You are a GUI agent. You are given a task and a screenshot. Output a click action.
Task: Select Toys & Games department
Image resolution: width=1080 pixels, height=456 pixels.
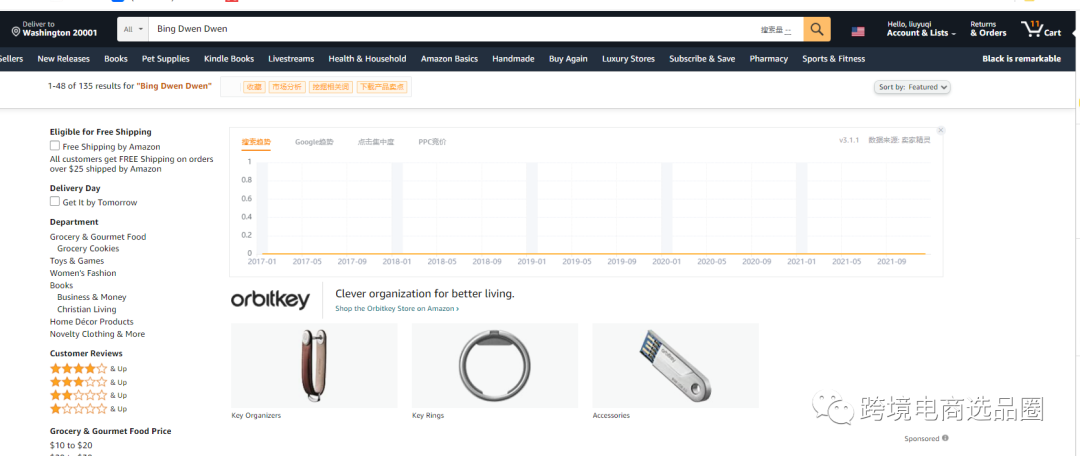(x=77, y=260)
